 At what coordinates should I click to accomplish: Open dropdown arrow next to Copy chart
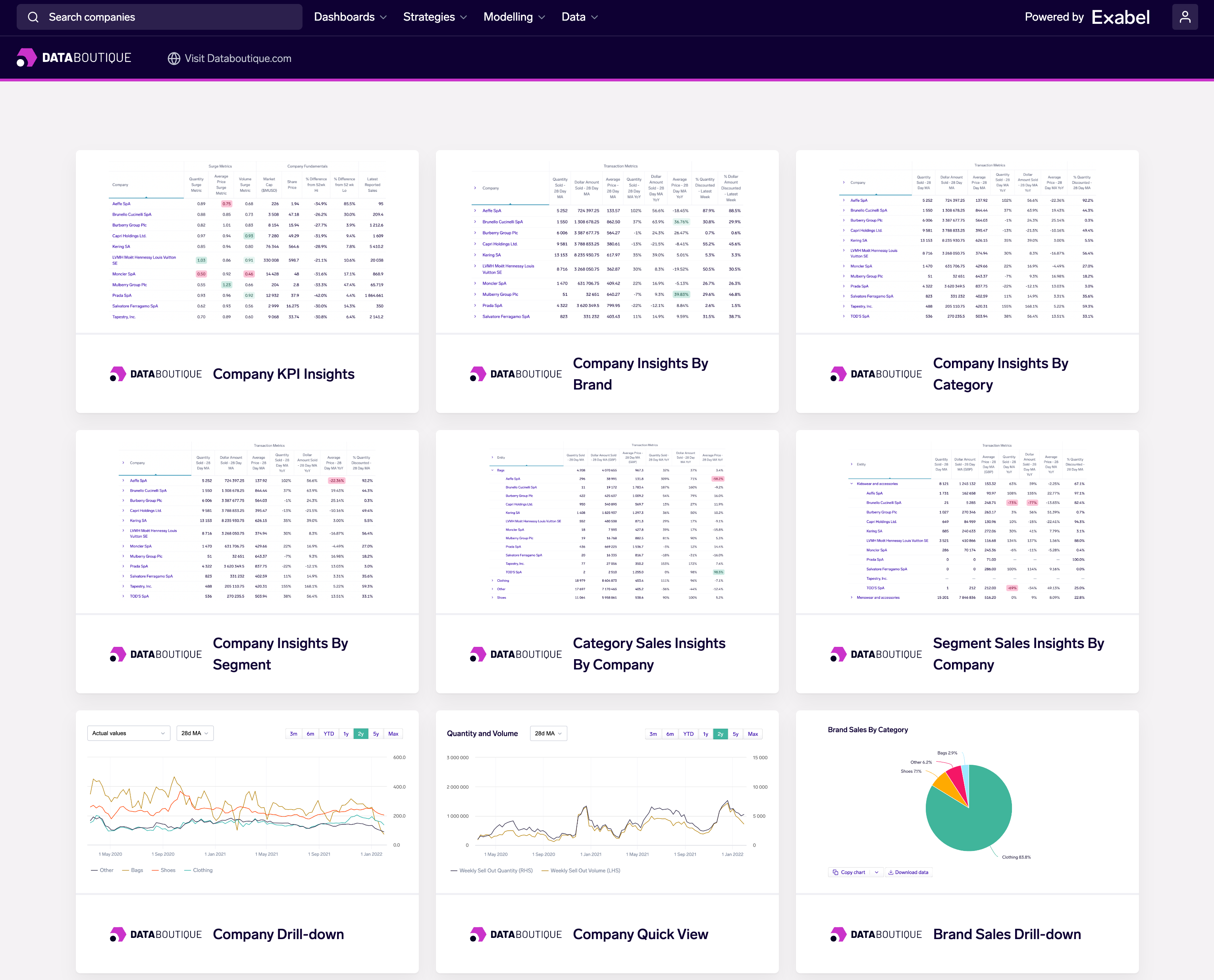click(877, 872)
